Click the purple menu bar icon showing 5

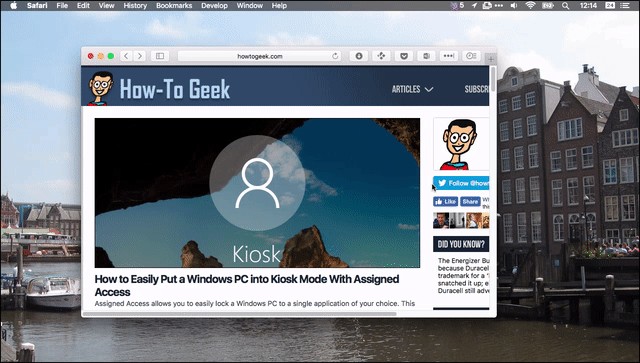(x=457, y=5)
